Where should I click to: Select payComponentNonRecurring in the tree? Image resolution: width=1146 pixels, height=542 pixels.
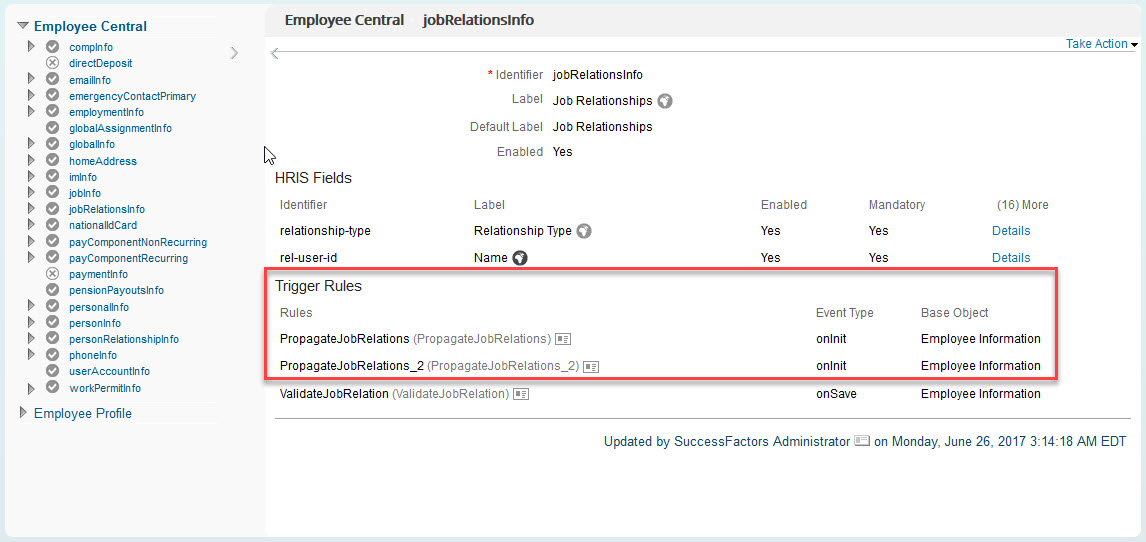(138, 242)
